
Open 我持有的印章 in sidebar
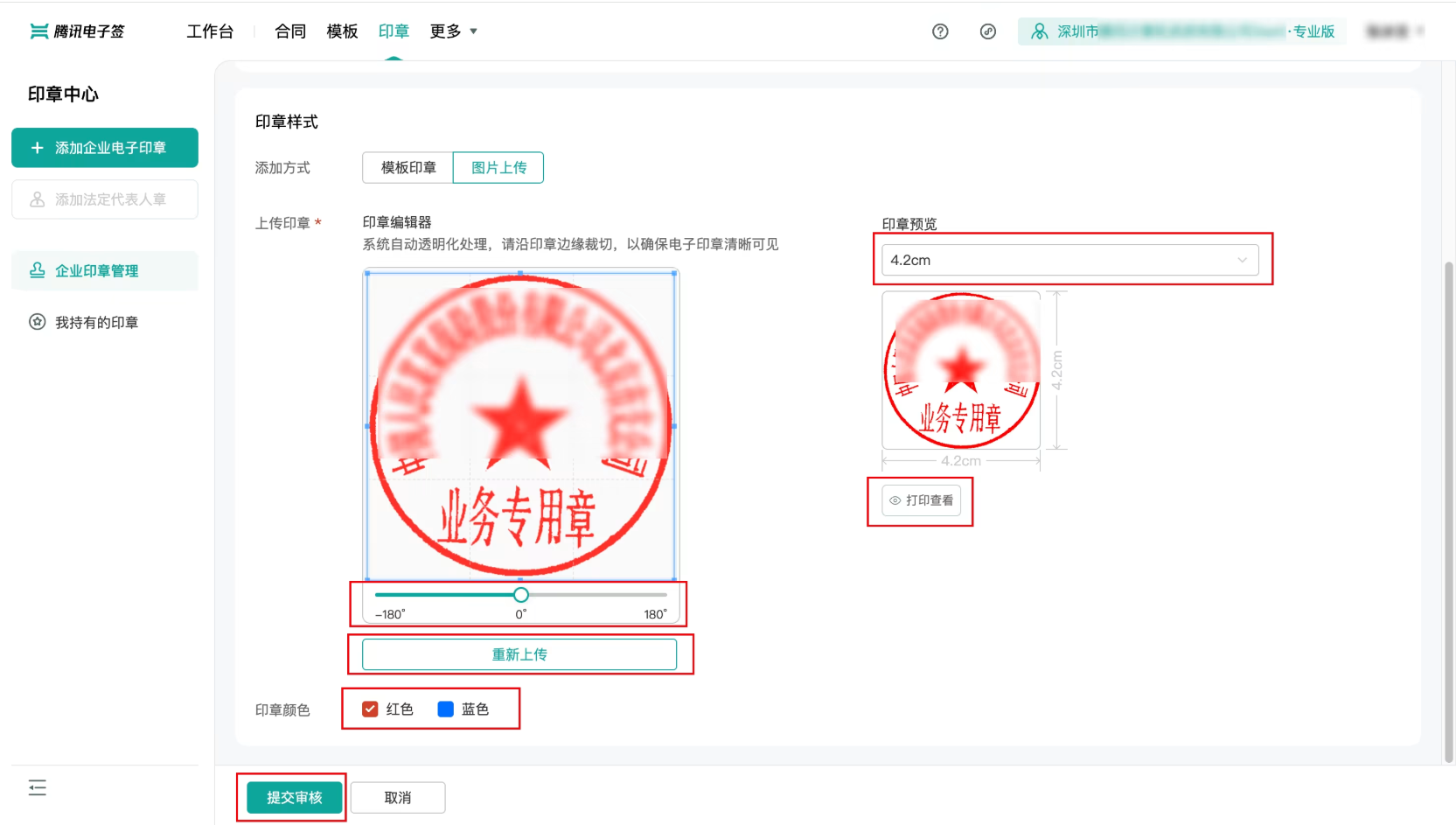[x=105, y=322]
